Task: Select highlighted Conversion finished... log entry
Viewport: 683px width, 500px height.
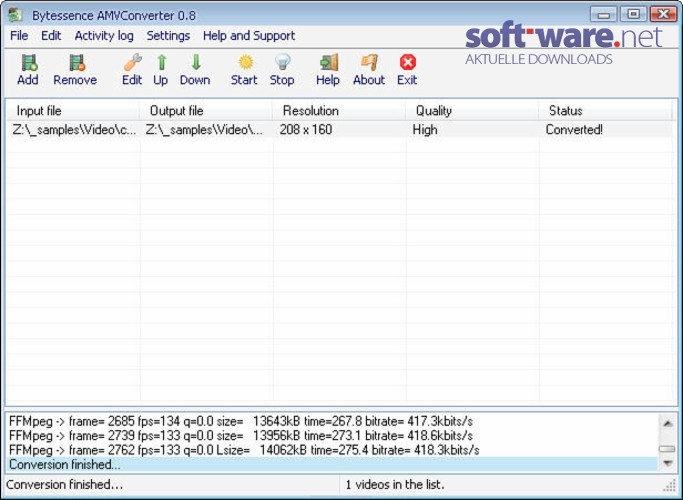Action: [x=333, y=464]
